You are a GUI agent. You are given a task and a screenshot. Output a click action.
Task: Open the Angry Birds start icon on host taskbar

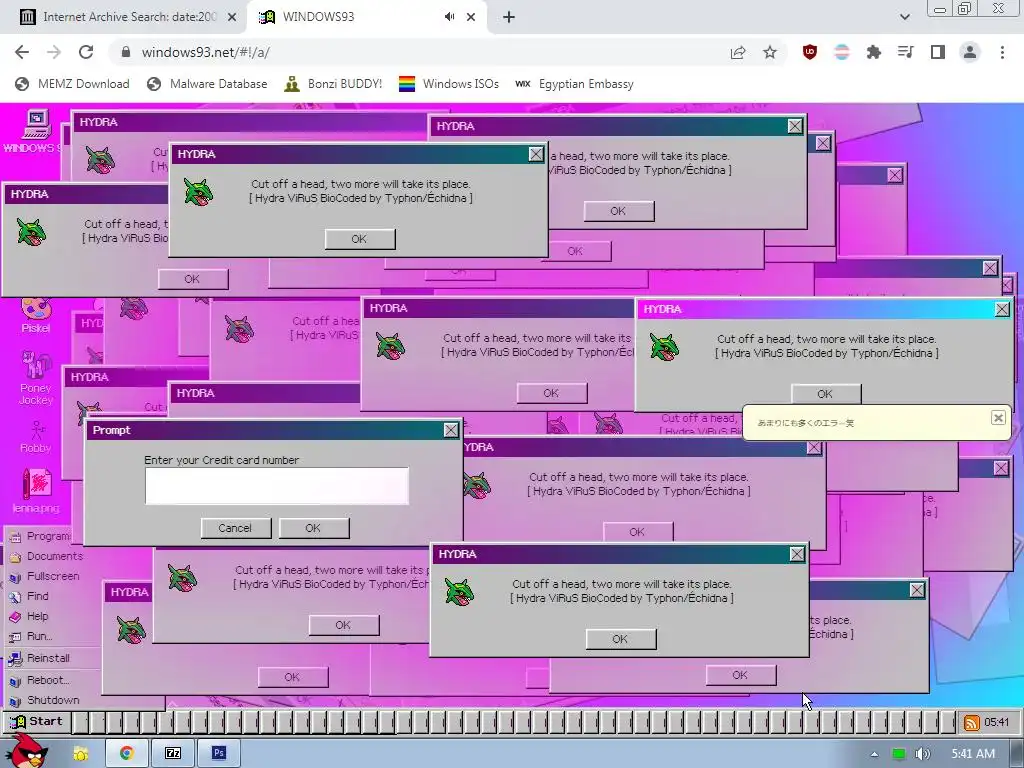pos(26,751)
